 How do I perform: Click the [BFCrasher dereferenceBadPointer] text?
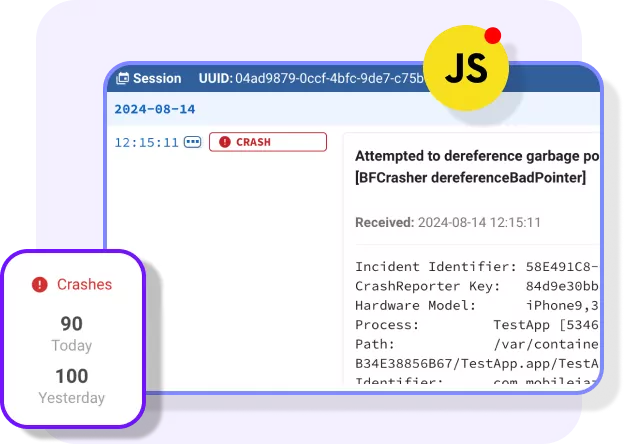[x=470, y=177]
